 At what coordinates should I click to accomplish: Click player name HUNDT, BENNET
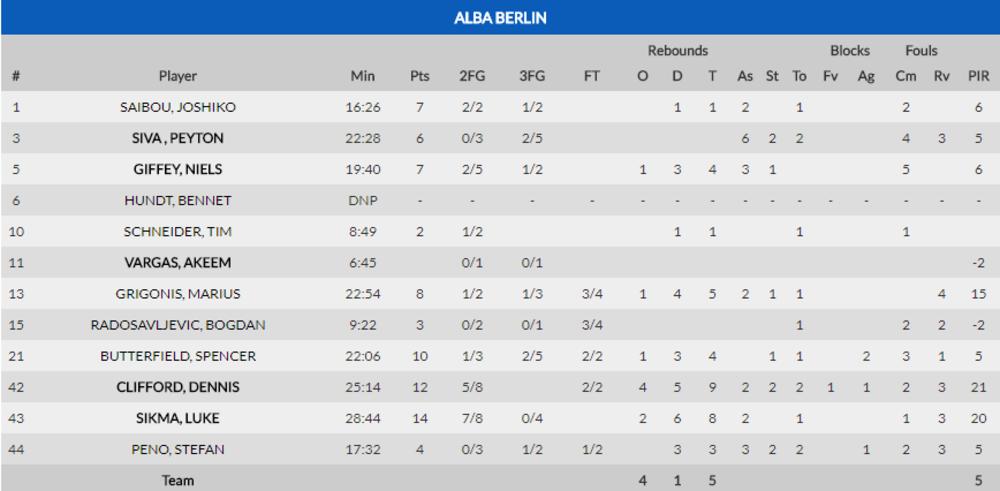pos(178,200)
